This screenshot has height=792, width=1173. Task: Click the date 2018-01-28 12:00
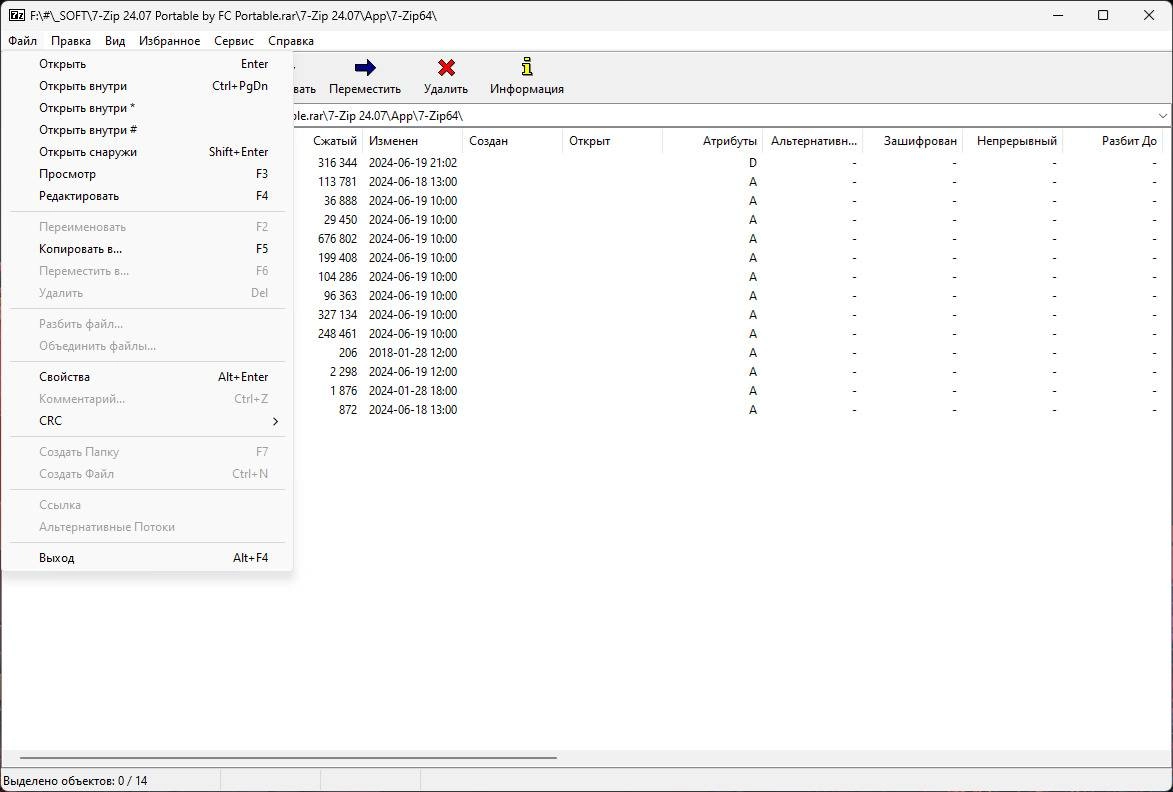(413, 353)
